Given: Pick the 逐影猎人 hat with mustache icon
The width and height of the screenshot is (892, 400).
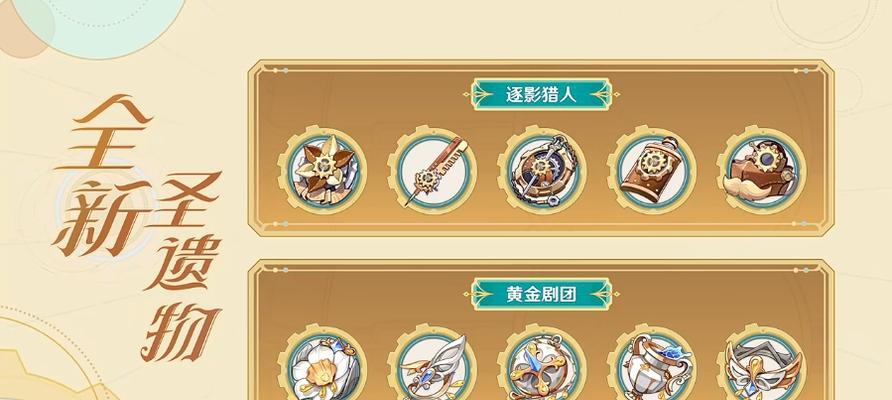Looking at the screenshot, I should coord(761,170).
